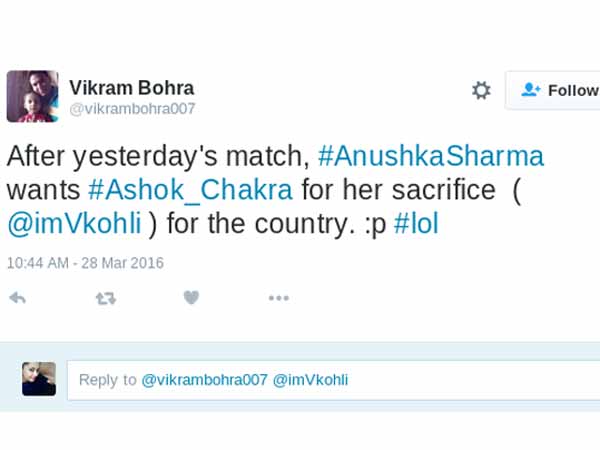Image resolution: width=600 pixels, height=450 pixels.
Task: Click the add-person icon on Follow
Action: coord(531,91)
